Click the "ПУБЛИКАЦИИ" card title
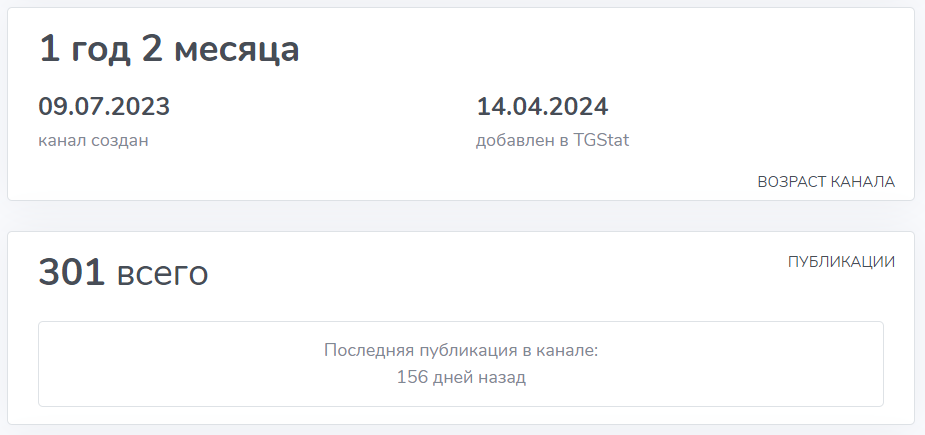 [841, 262]
